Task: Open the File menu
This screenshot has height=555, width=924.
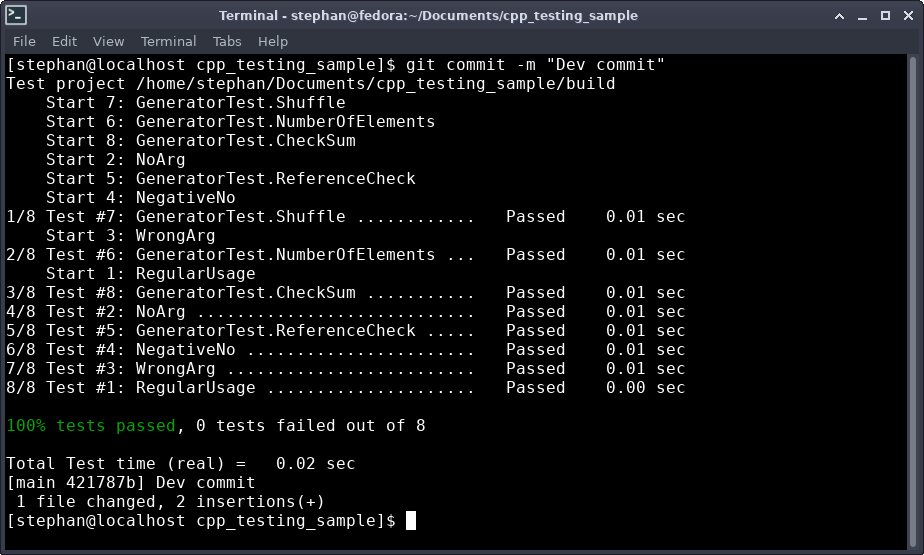Action: pos(24,41)
